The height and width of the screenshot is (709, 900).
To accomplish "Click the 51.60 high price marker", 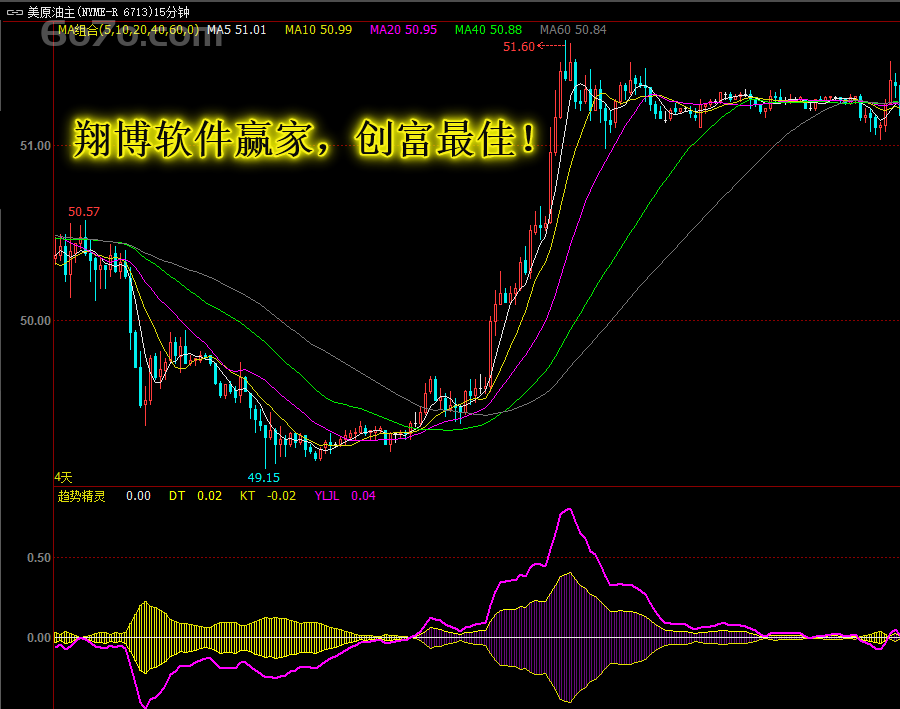I will tap(519, 47).
